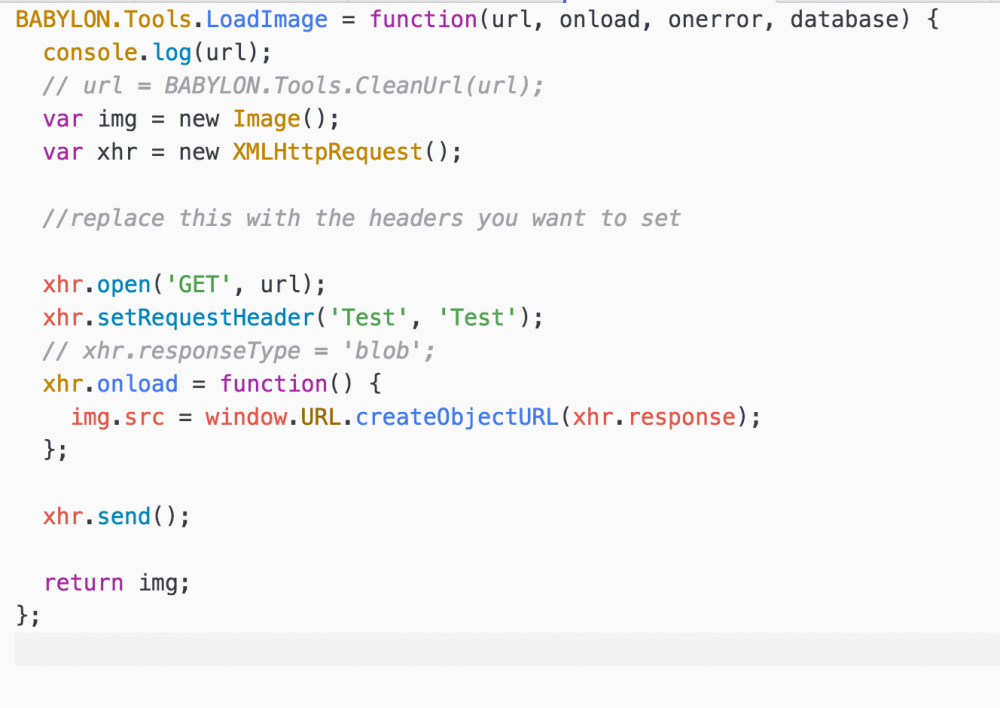Click the 'onerror' parameter in the function signature
Image resolution: width=1000 pixels, height=708 pixels.
715,19
